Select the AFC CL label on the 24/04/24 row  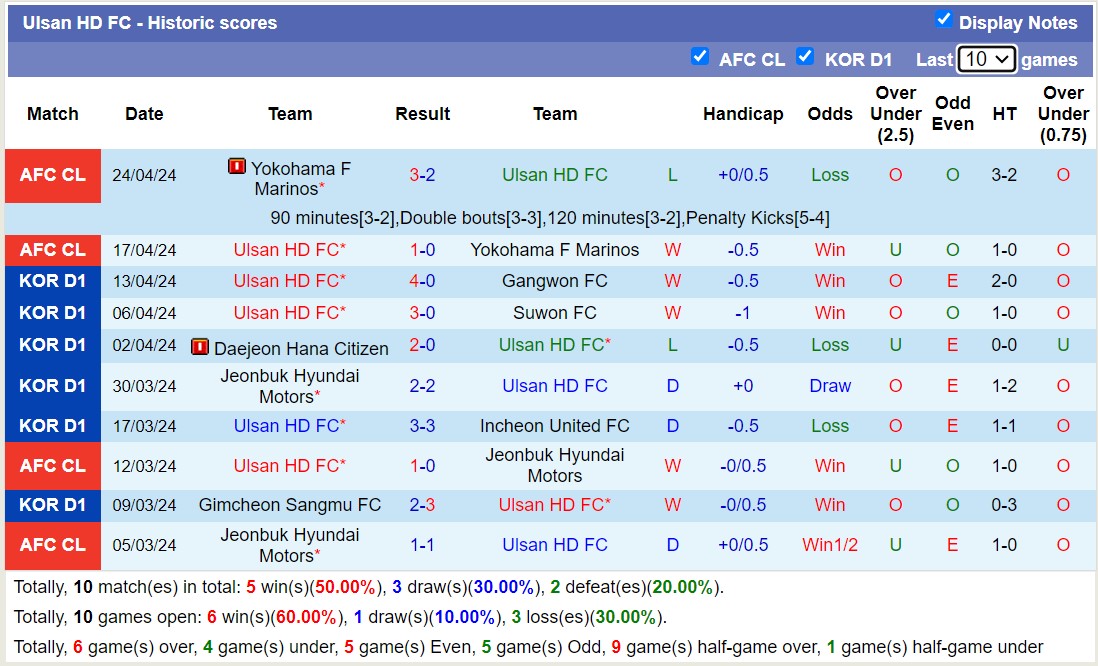[x=52, y=174]
